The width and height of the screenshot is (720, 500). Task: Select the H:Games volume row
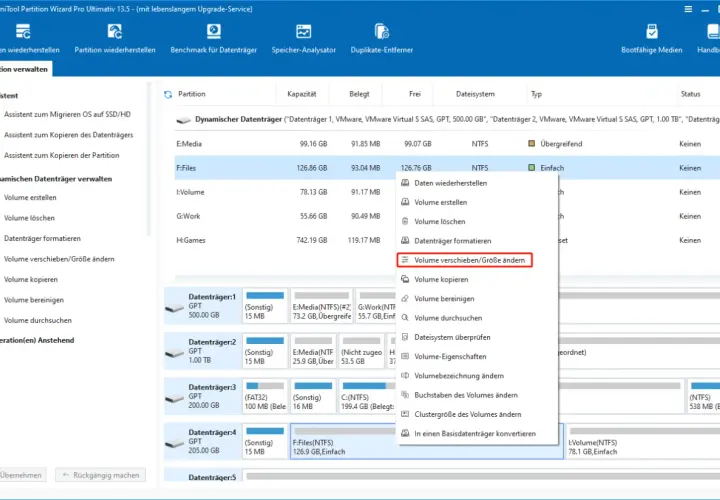285,240
